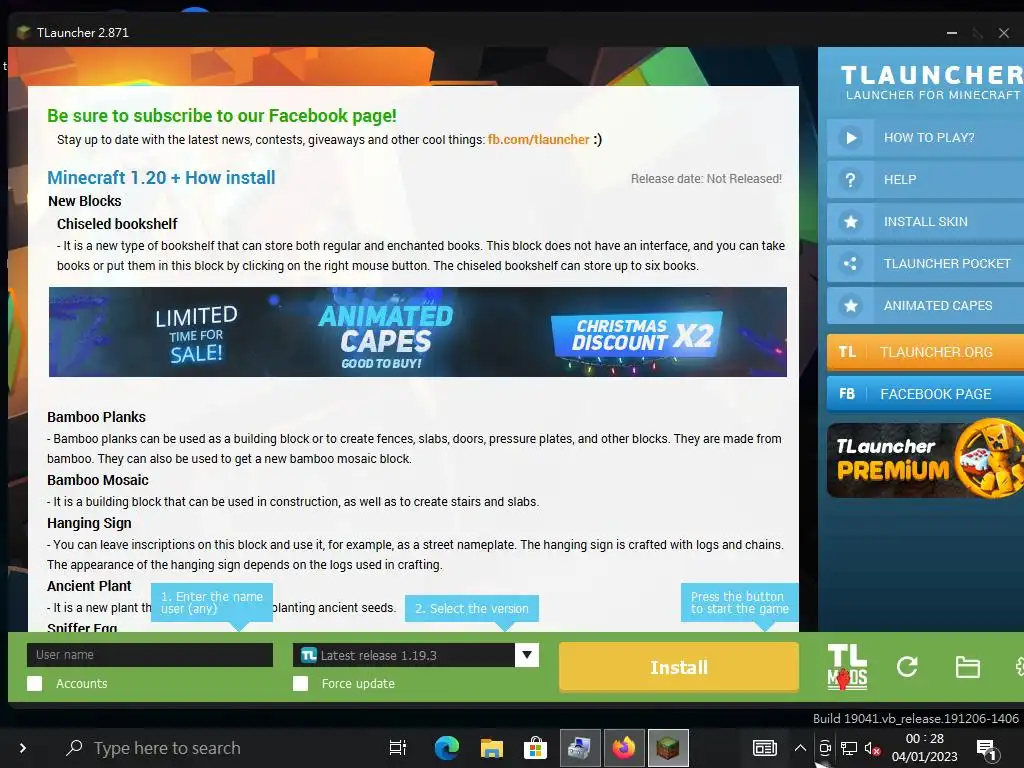Open Task View on taskbar
The width and height of the screenshot is (1024, 768).
(398, 748)
